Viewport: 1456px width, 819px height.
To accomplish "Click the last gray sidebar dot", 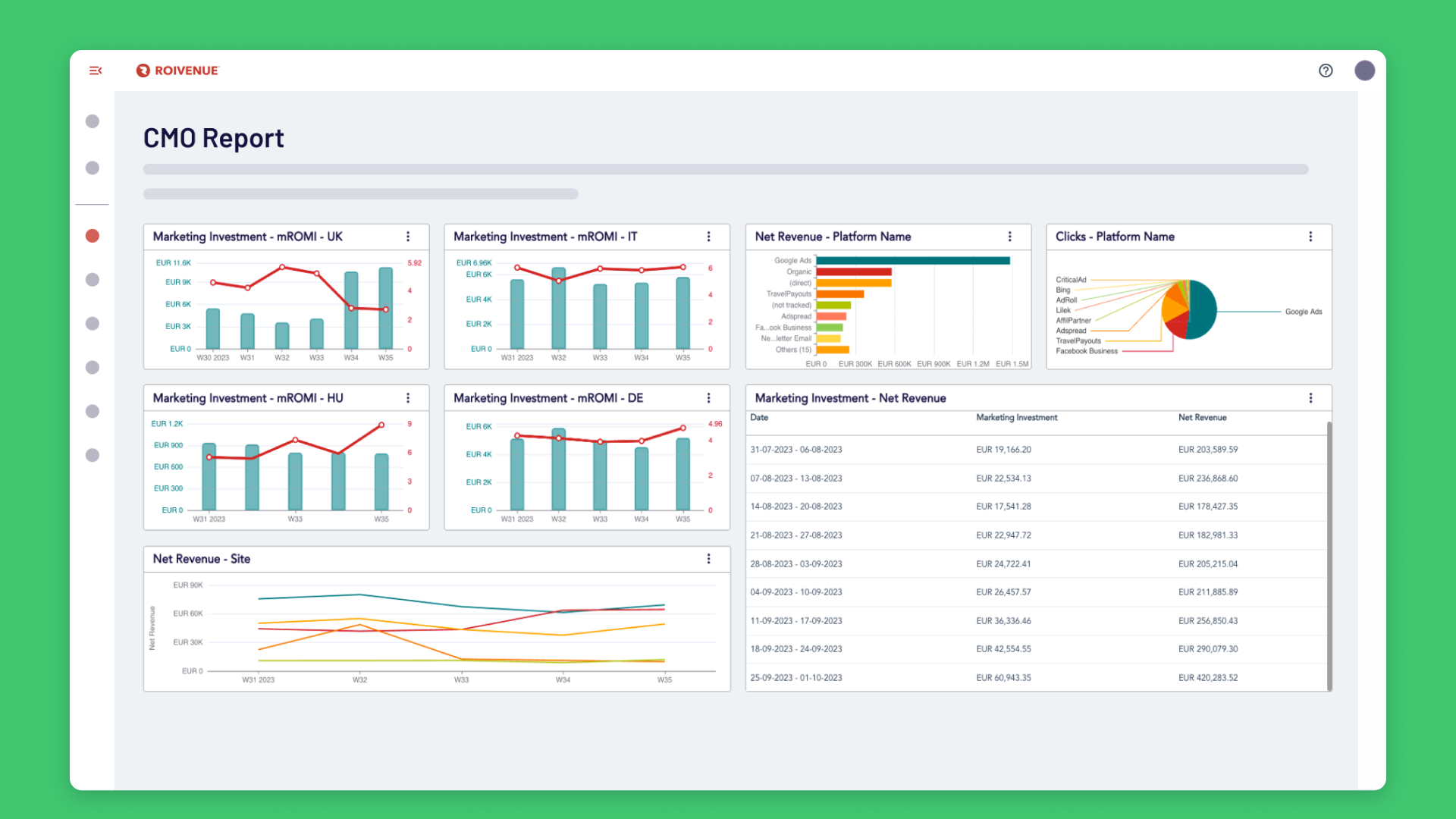I will (x=93, y=455).
